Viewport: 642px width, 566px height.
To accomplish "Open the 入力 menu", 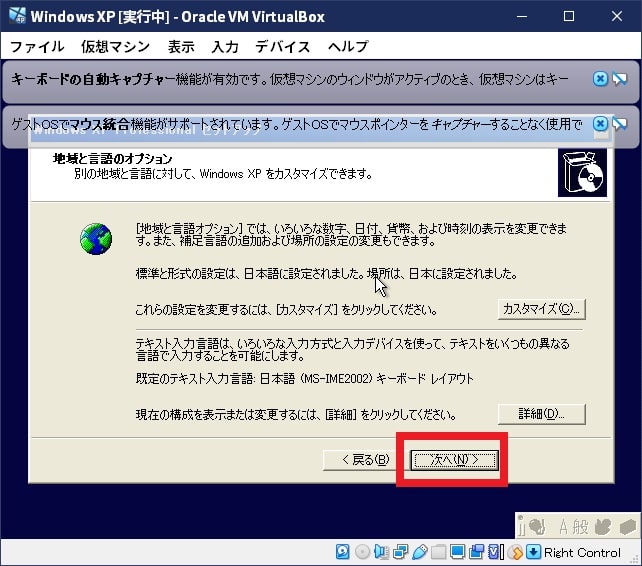I will coord(225,47).
